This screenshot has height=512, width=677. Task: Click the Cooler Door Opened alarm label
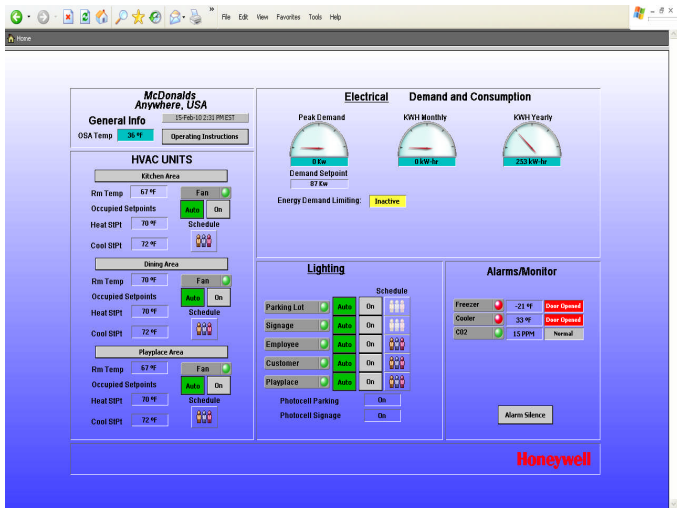click(x=563, y=320)
